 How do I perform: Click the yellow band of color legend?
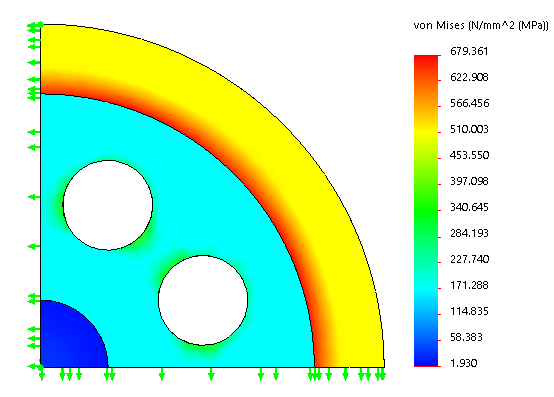(426, 131)
